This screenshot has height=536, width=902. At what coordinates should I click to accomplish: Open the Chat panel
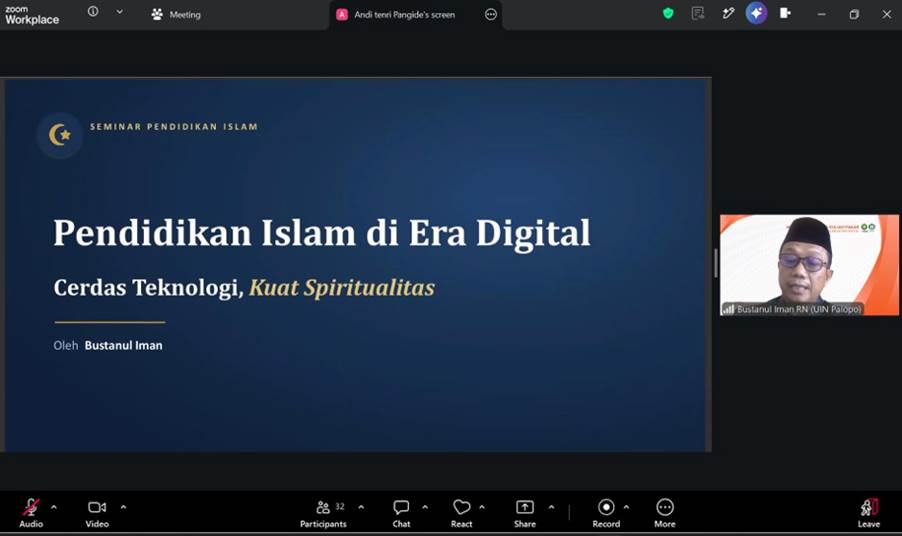pyautogui.click(x=401, y=513)
